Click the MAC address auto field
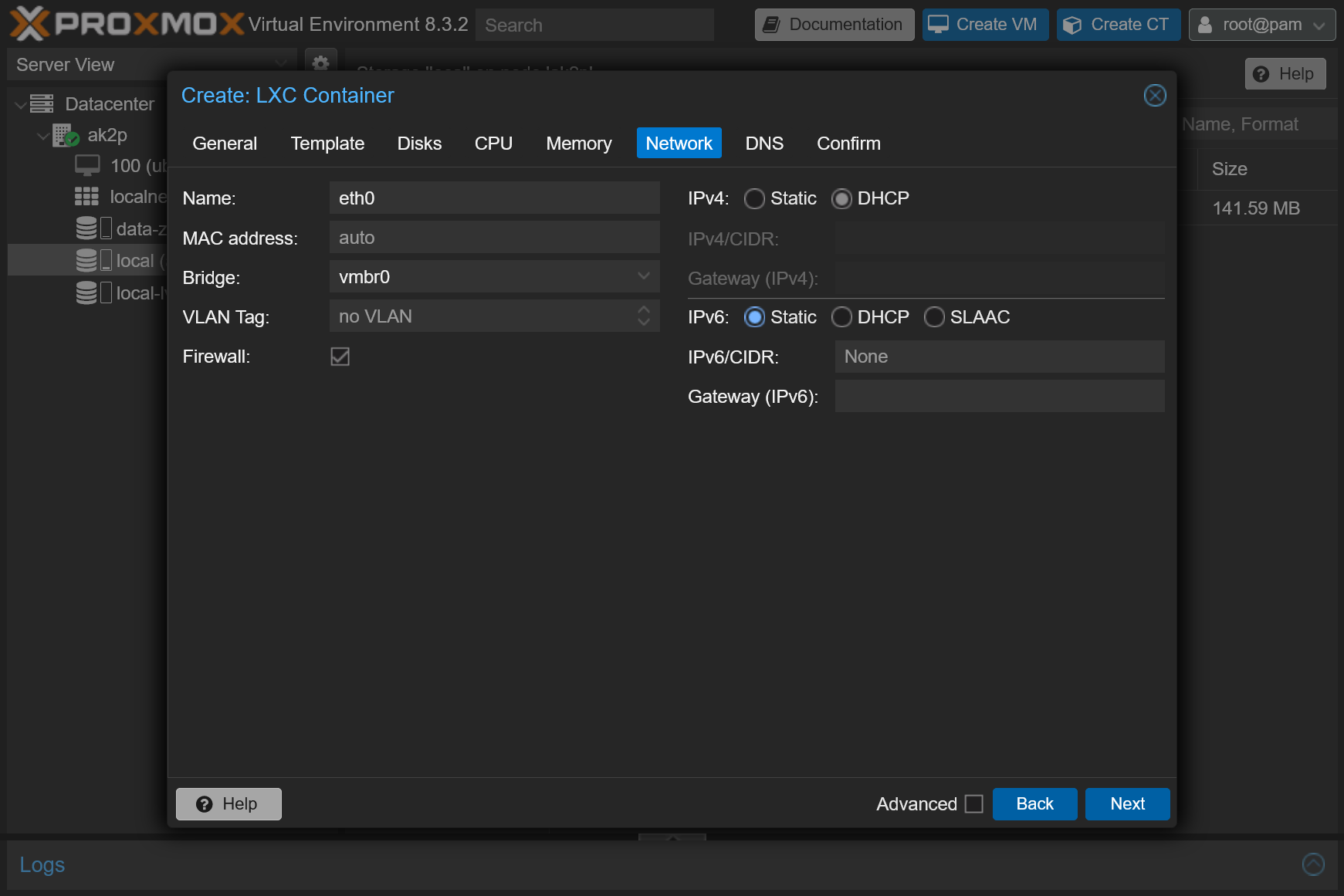The width and height of the screenshot is (1344, 896). tap(494, 238)
